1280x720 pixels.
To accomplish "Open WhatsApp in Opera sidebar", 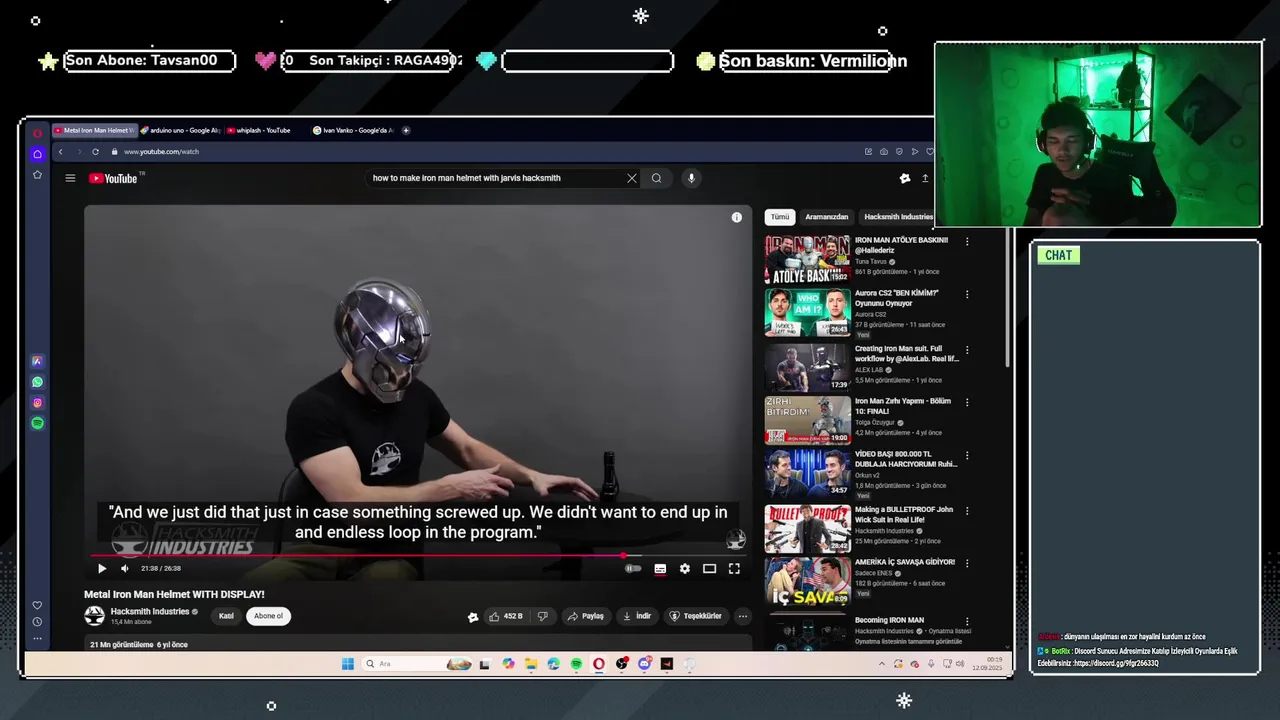I will coord(37,382).
